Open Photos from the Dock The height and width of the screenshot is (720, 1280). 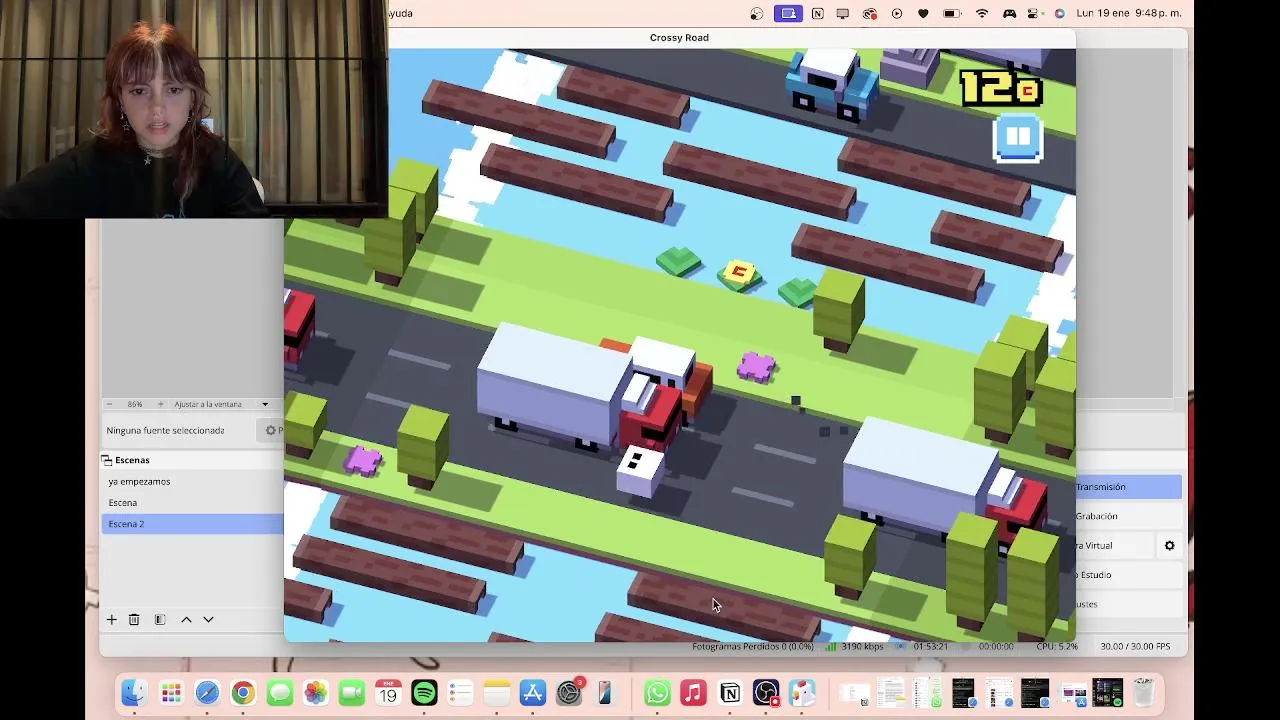pos(315,692)
